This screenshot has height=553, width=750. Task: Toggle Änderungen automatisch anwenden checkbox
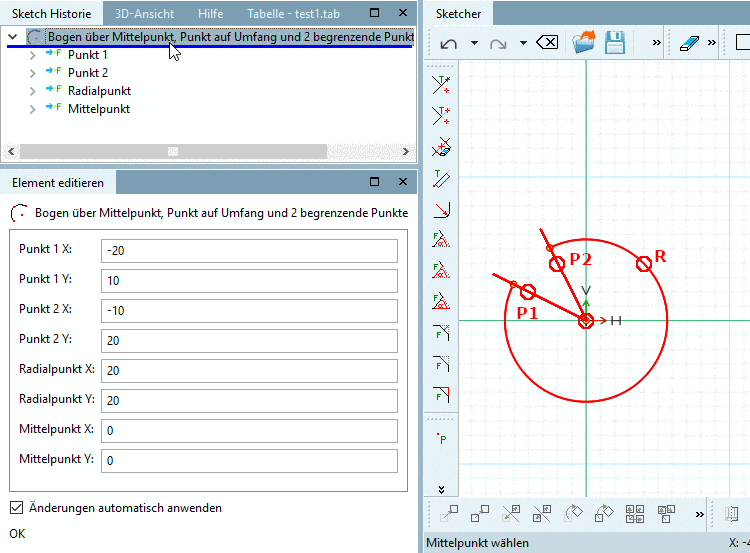tap(17, 508)
